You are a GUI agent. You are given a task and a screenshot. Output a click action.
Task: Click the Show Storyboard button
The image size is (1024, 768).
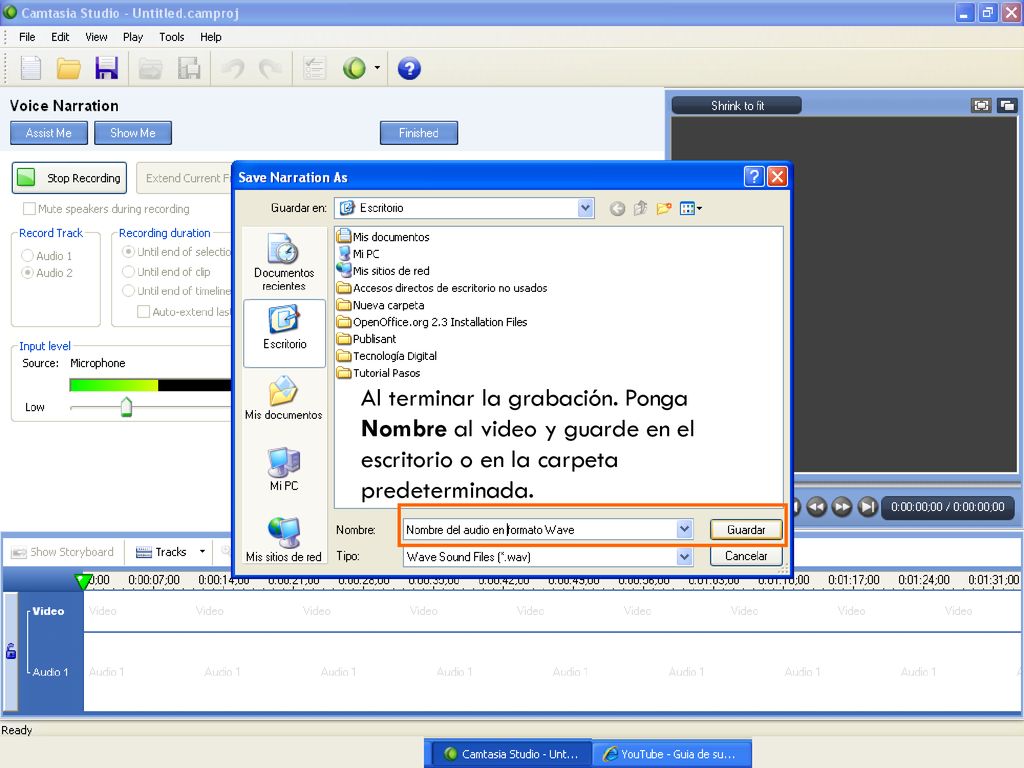pyautogui.click(x=63, y=552)
